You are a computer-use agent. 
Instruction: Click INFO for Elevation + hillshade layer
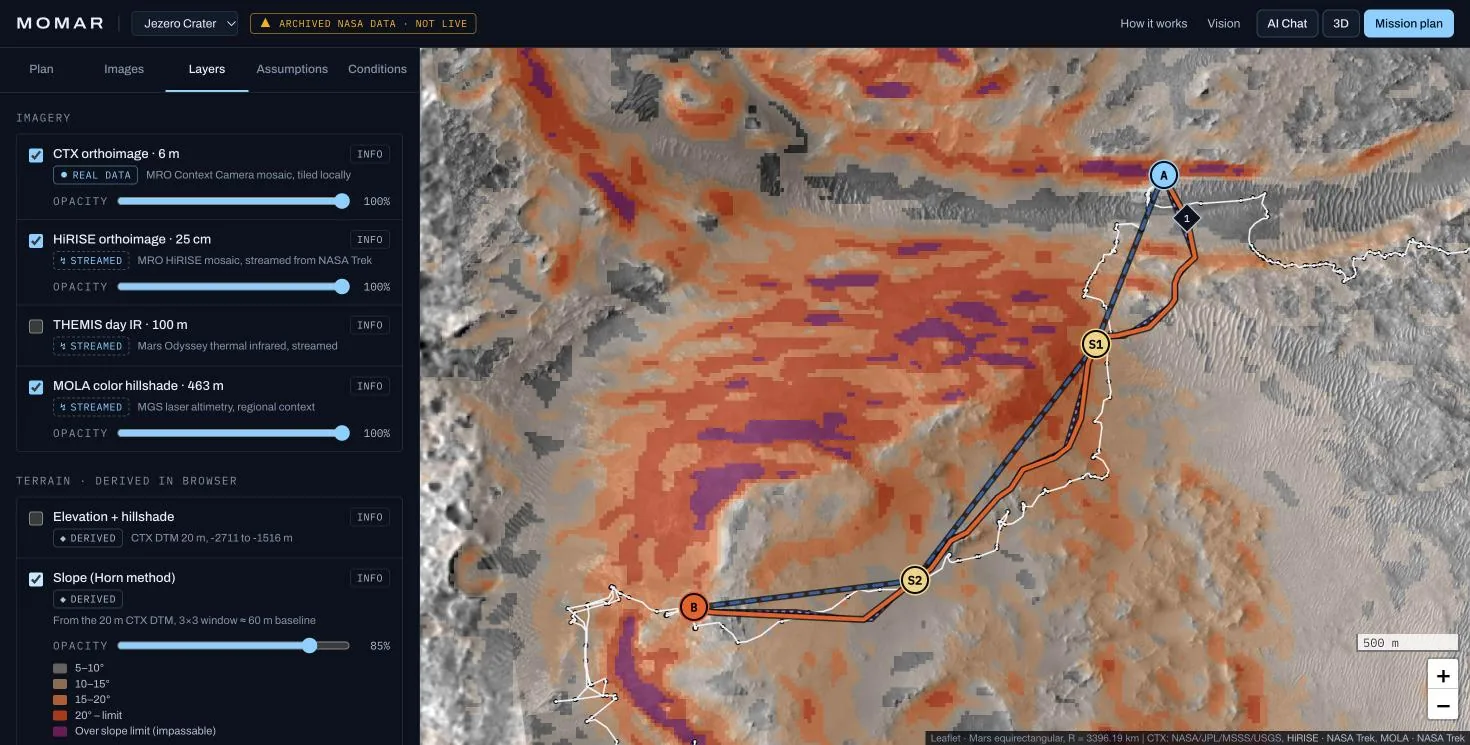pyautogui.click(x=370, y=517)
